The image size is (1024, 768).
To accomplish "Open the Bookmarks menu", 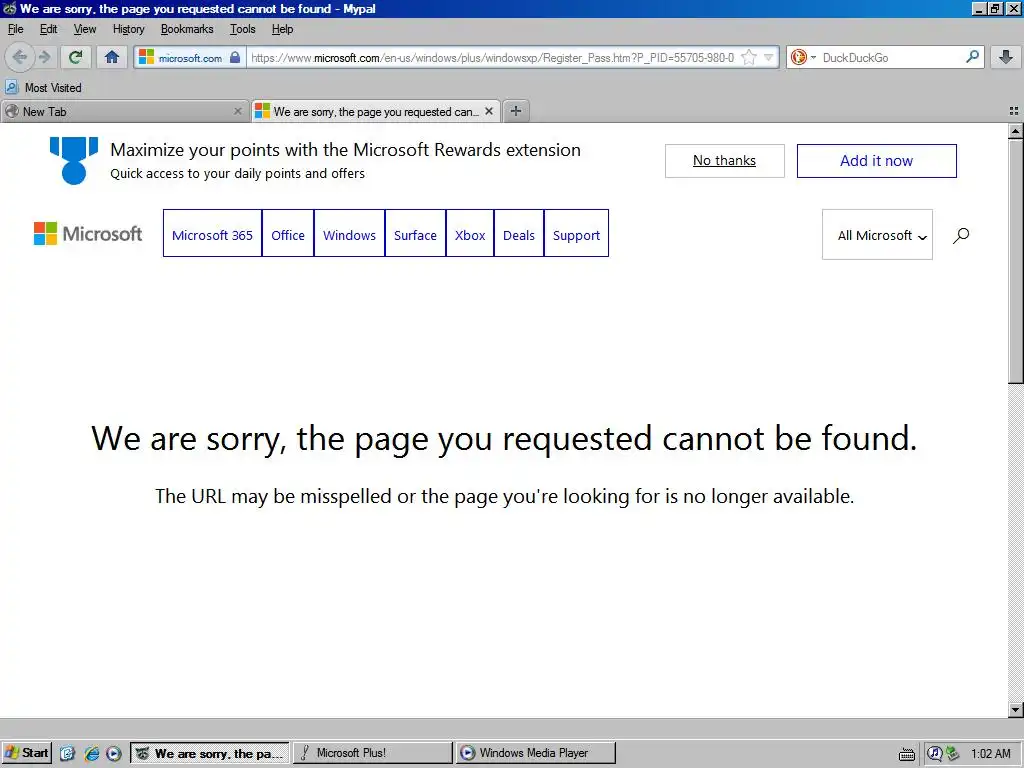I will 187,29.
